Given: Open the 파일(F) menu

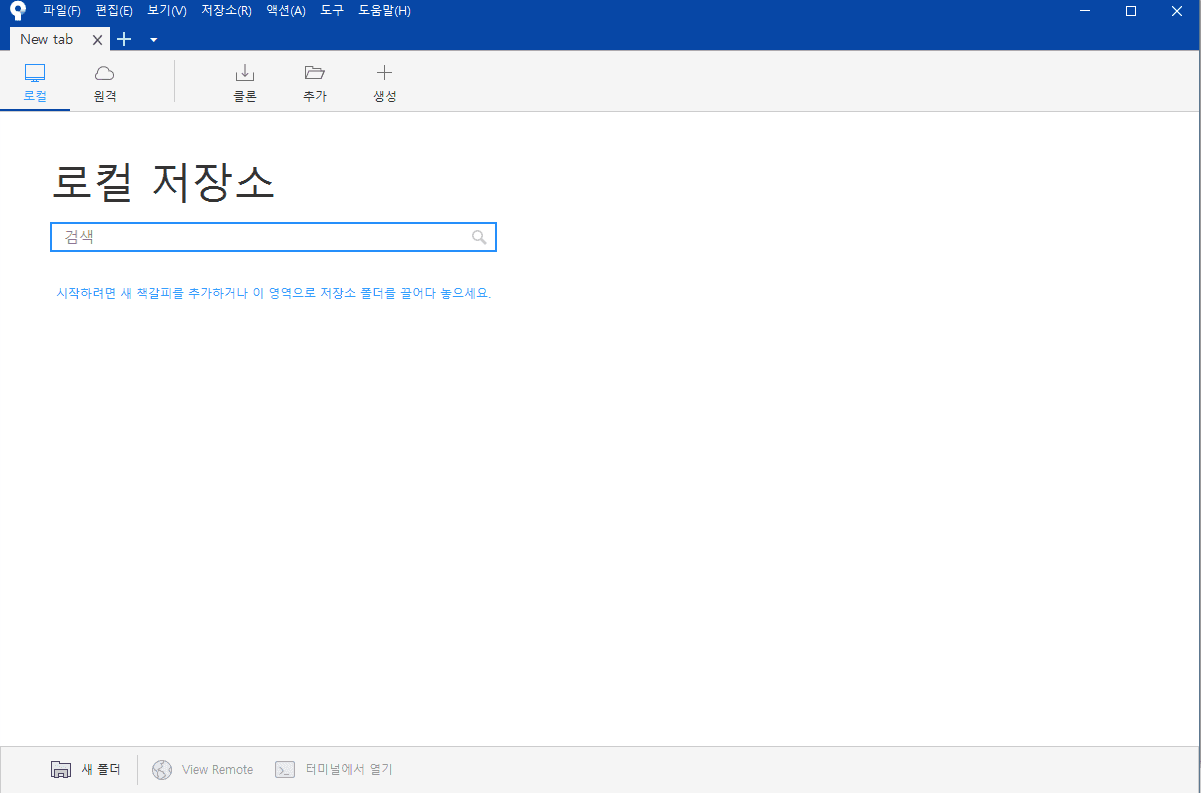Looking at the screenshot, I should [x=62, y=11].
